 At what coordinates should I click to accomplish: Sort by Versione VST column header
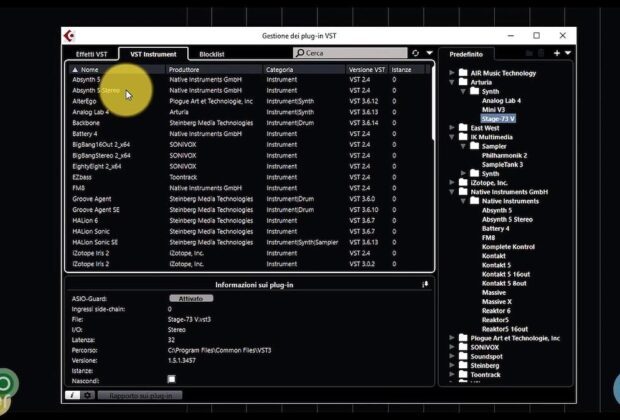[x=367, y=70]
